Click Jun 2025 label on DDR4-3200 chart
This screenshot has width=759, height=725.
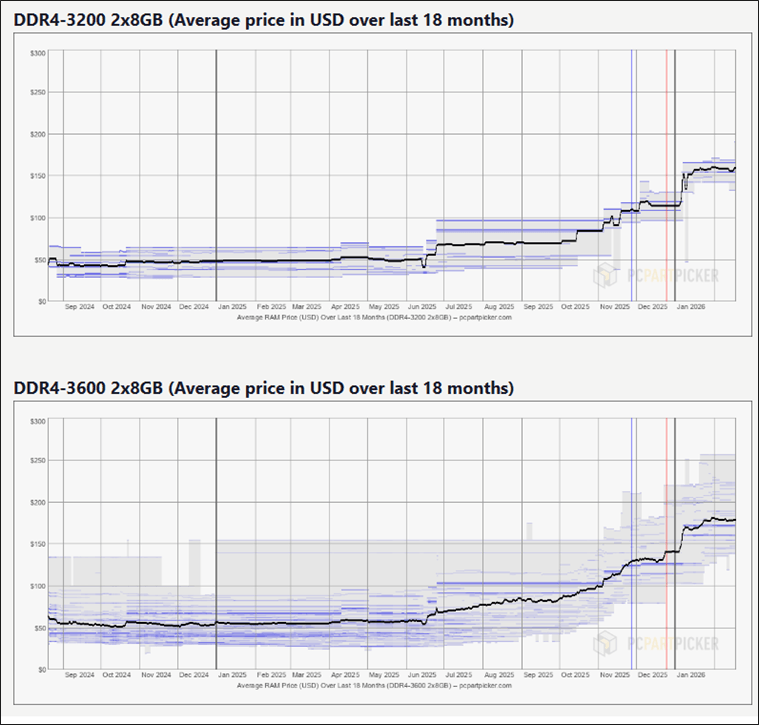[422, 307]
